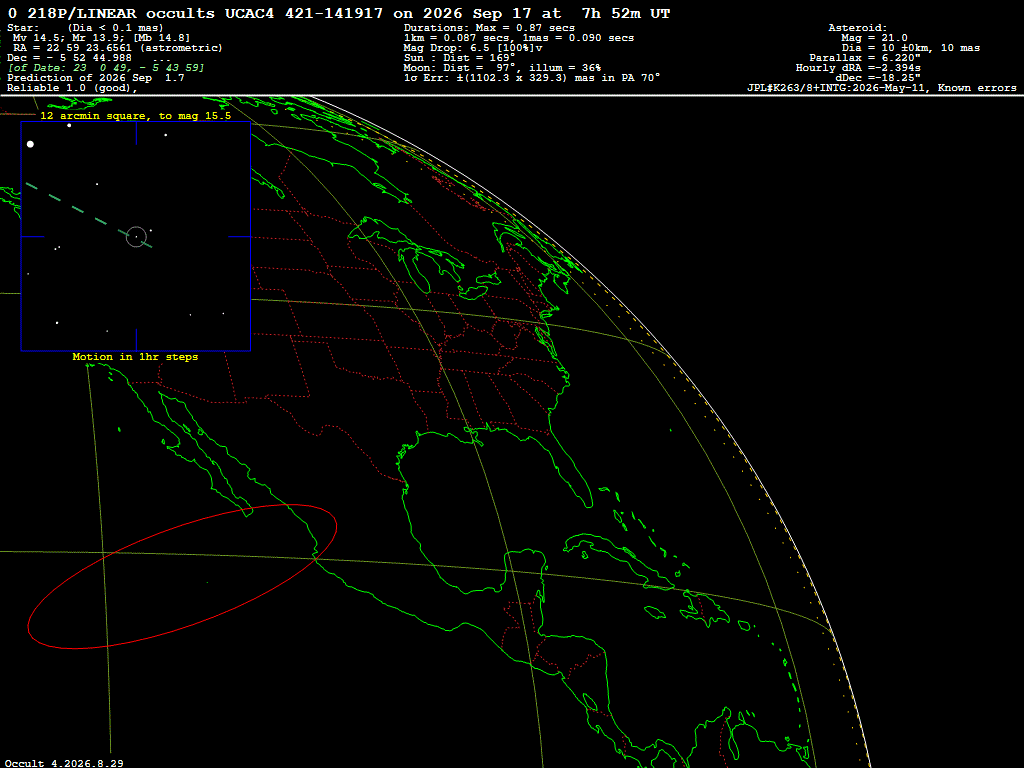Click the 'Durations: Max = 0.87 secs' line
This screenshot has width=1024, height=768.
[489, 27]
